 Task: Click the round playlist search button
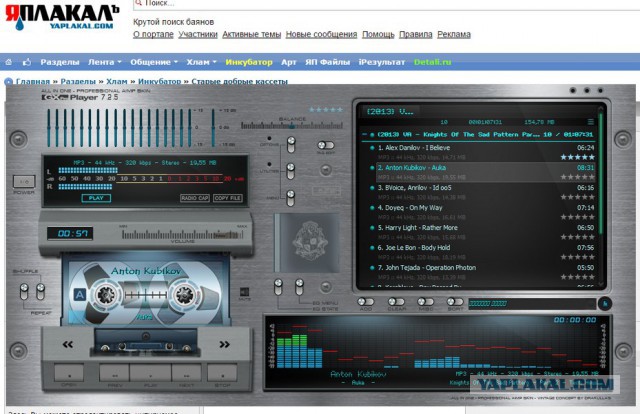coord(604,303)
